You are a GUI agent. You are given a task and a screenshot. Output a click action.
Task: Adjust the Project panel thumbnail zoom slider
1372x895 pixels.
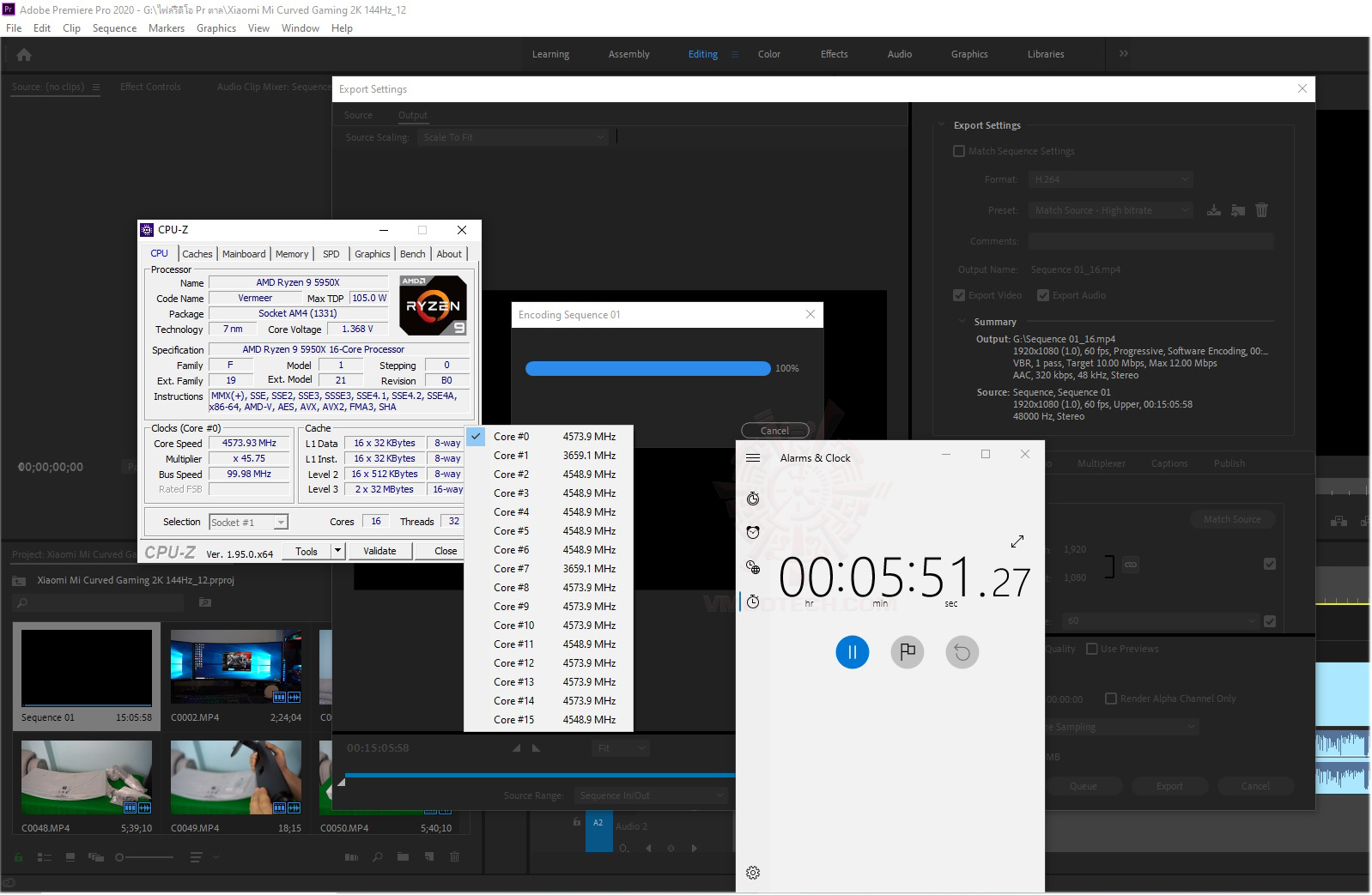coord(145,857)
